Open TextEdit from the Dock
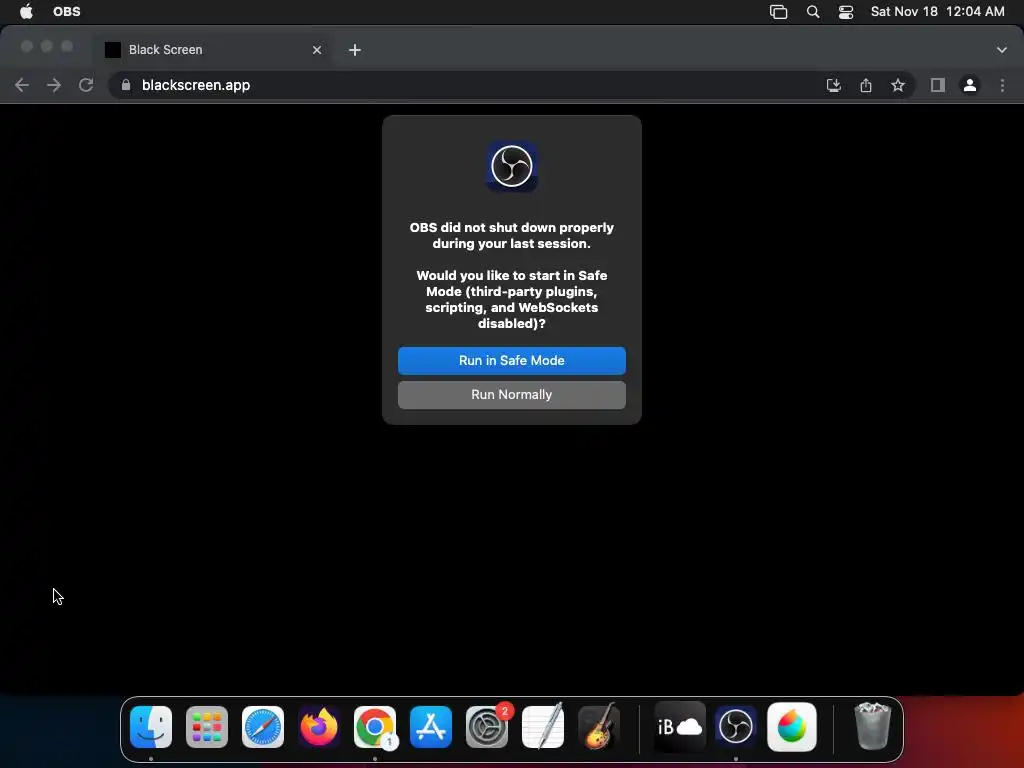This screenshot has width=1024, height=768. coord(543,727)
